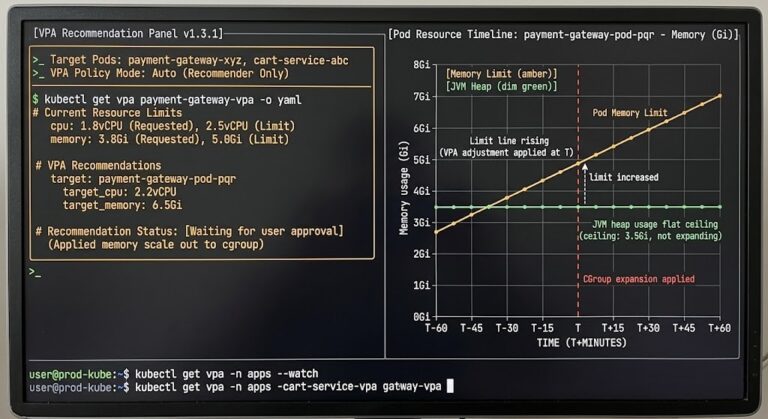
Task: Click the Applied memory scale out to cgroup note
Action: pos(156,245)
